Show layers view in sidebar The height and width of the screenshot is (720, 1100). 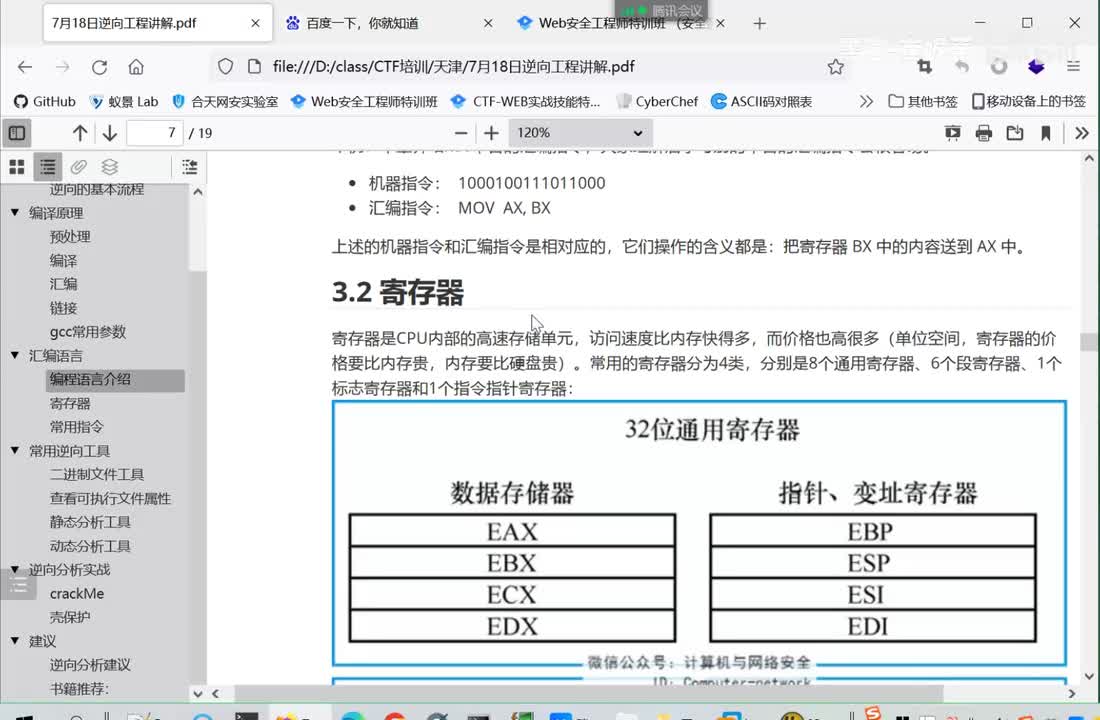pos(109,166)
